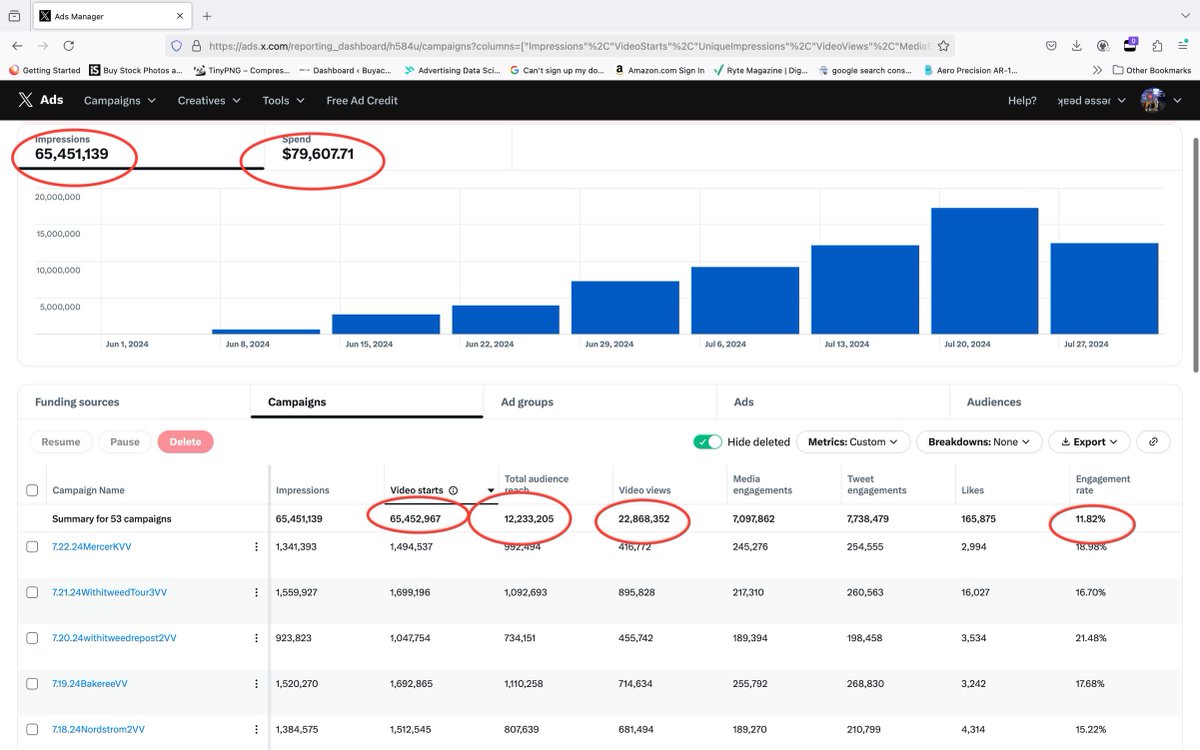The height and width of the screenshot is (750, 1200).
Task: Open options menu for 7.21.24WithitweedTour3VV
Action: (256, 592)
